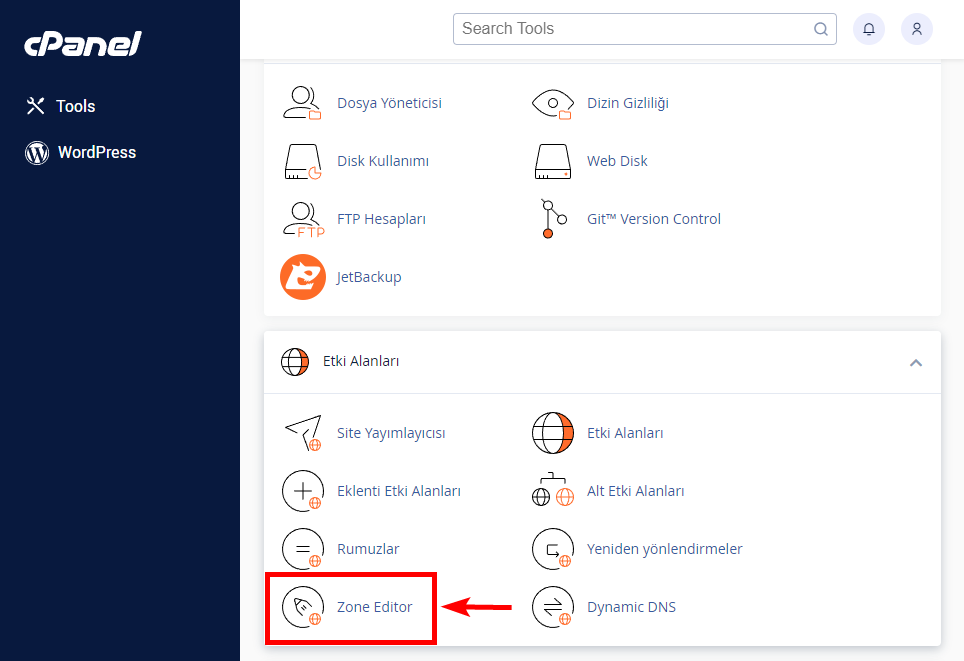Collapse the Etki Alanları section chevron
Viewport: 964px width, 661px height.
point(915,362)
